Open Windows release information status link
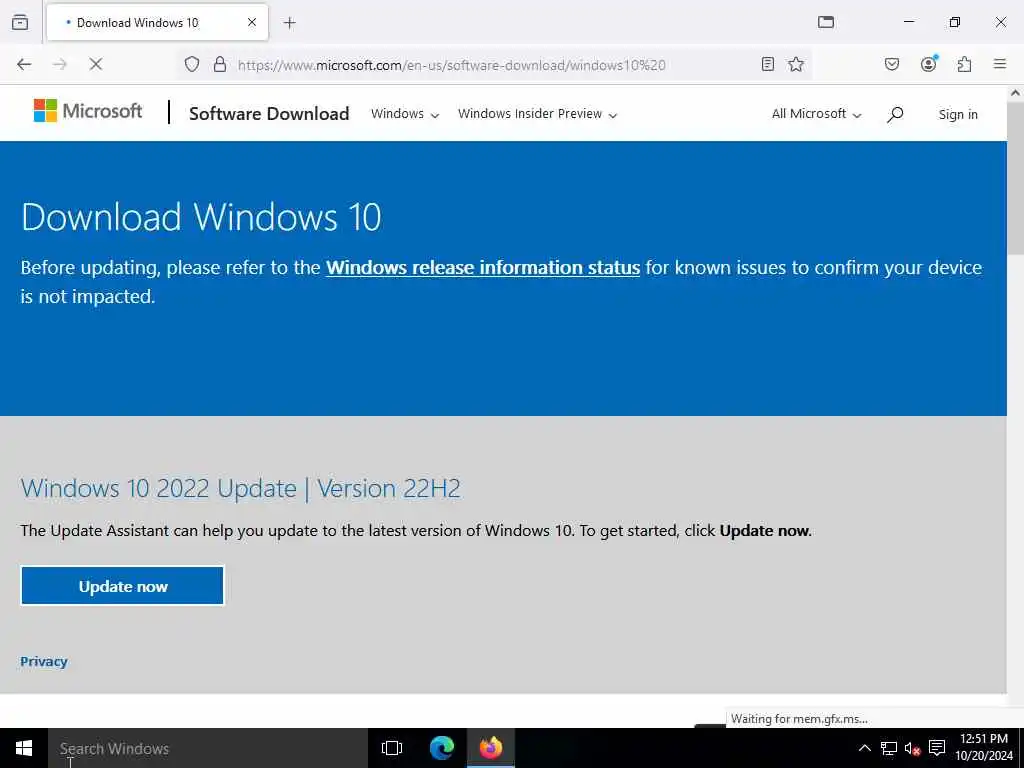This screenshot has width=1024, height=768. click(x=483, y=268)
